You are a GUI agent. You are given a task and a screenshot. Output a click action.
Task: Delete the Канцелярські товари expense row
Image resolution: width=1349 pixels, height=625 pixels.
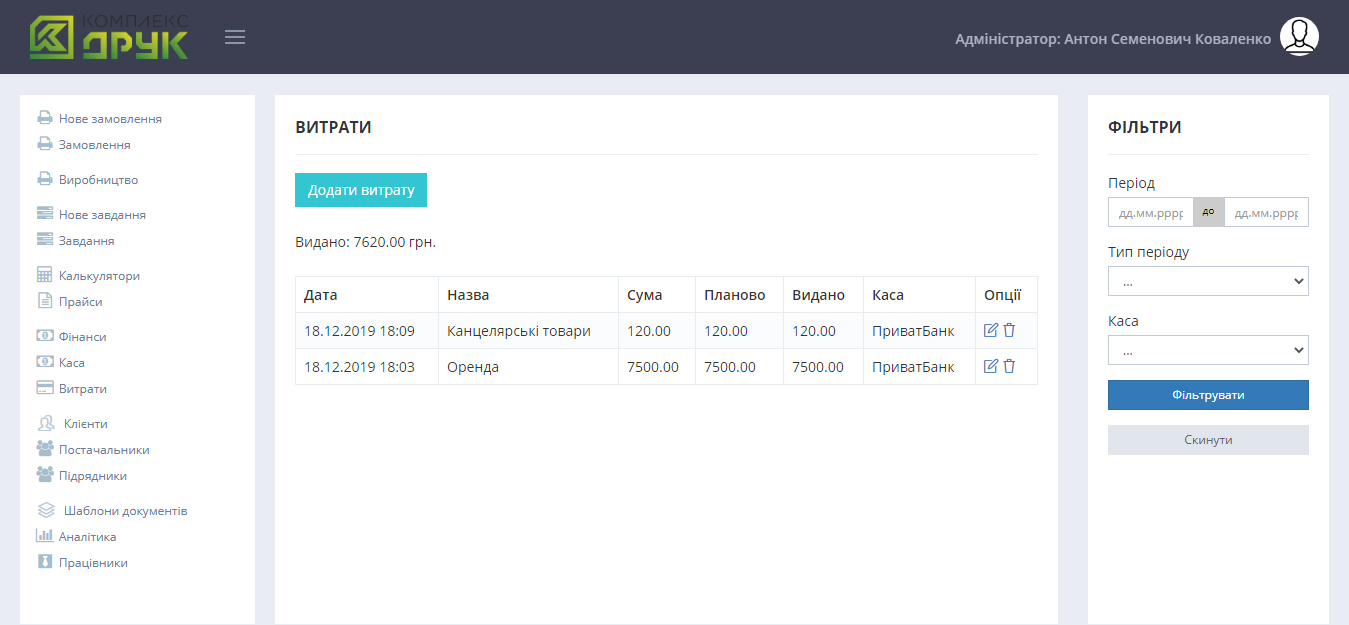point(1009,330)
